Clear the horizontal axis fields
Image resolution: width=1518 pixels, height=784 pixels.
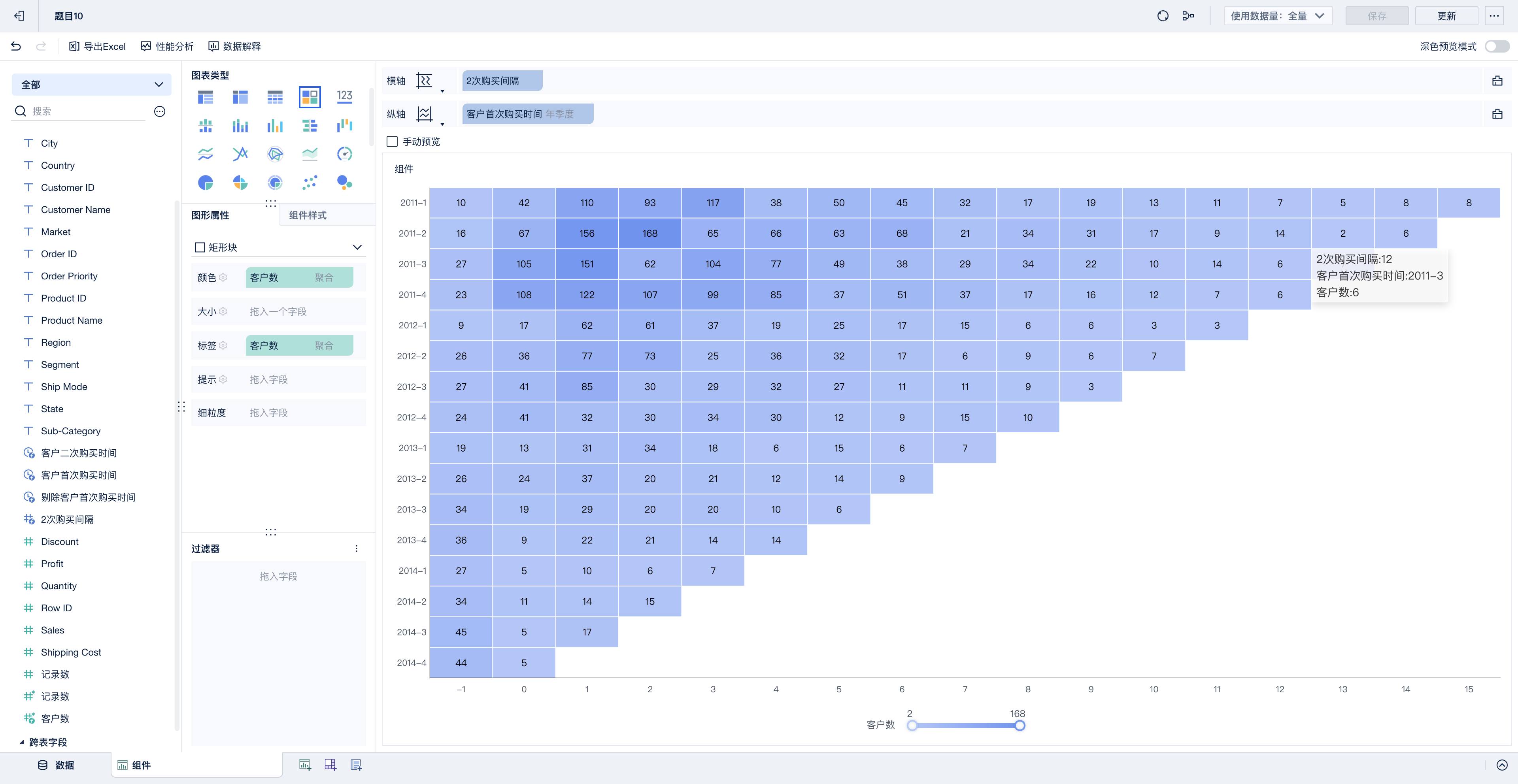[x=1497, y=81]
